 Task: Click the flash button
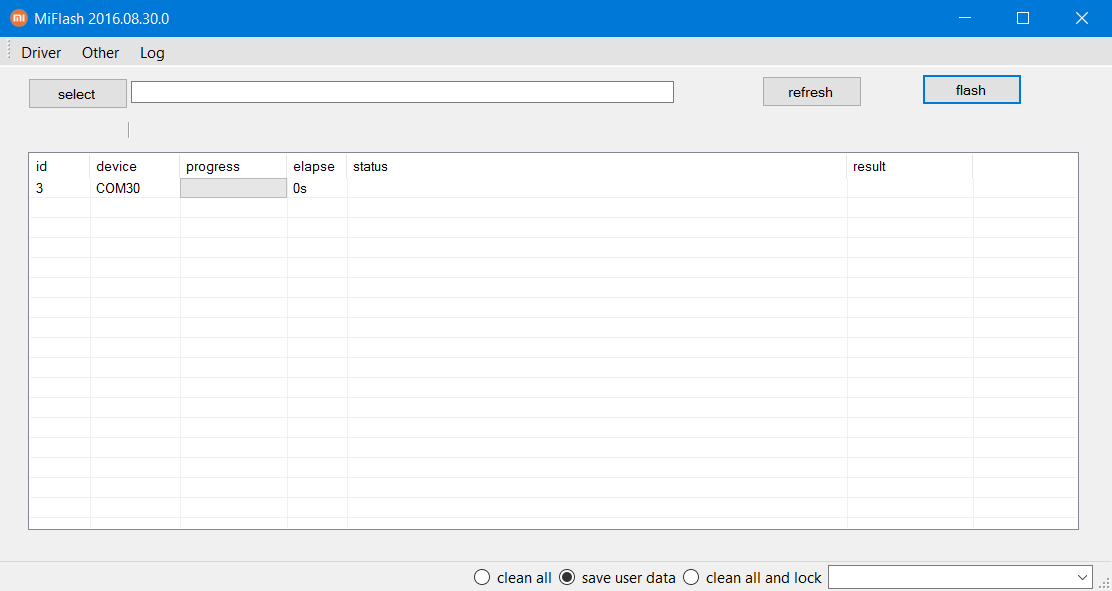pos(971,89)
